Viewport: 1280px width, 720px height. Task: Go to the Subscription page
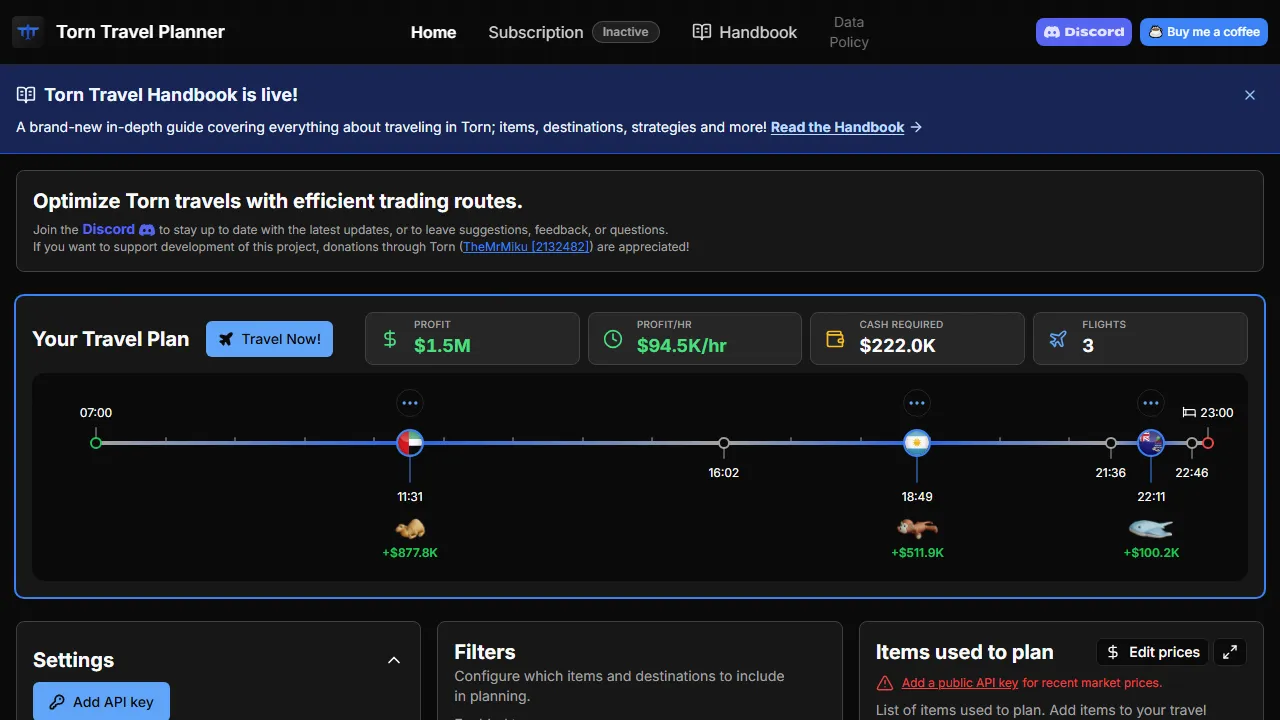535,32
